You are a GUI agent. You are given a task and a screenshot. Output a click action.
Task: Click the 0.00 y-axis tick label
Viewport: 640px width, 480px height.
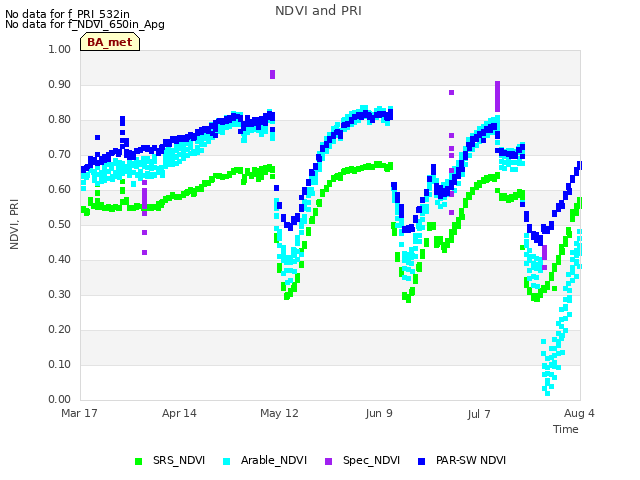point(60,399)
